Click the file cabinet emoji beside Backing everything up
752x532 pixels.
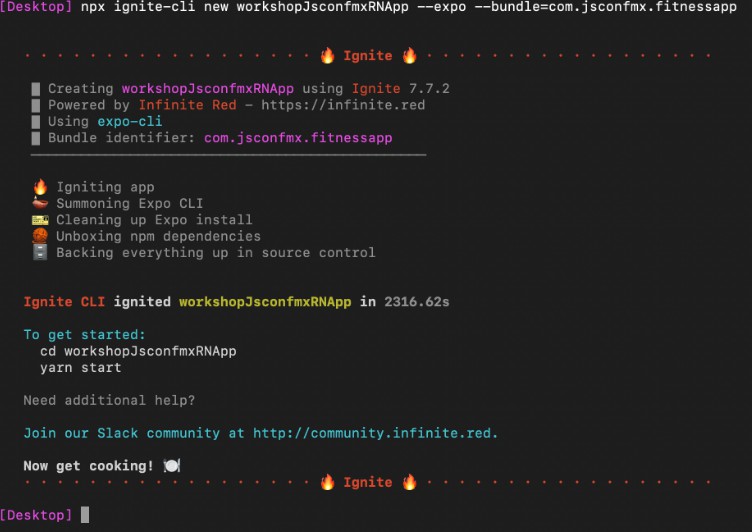pyautogui.click(x=40, y=252)
